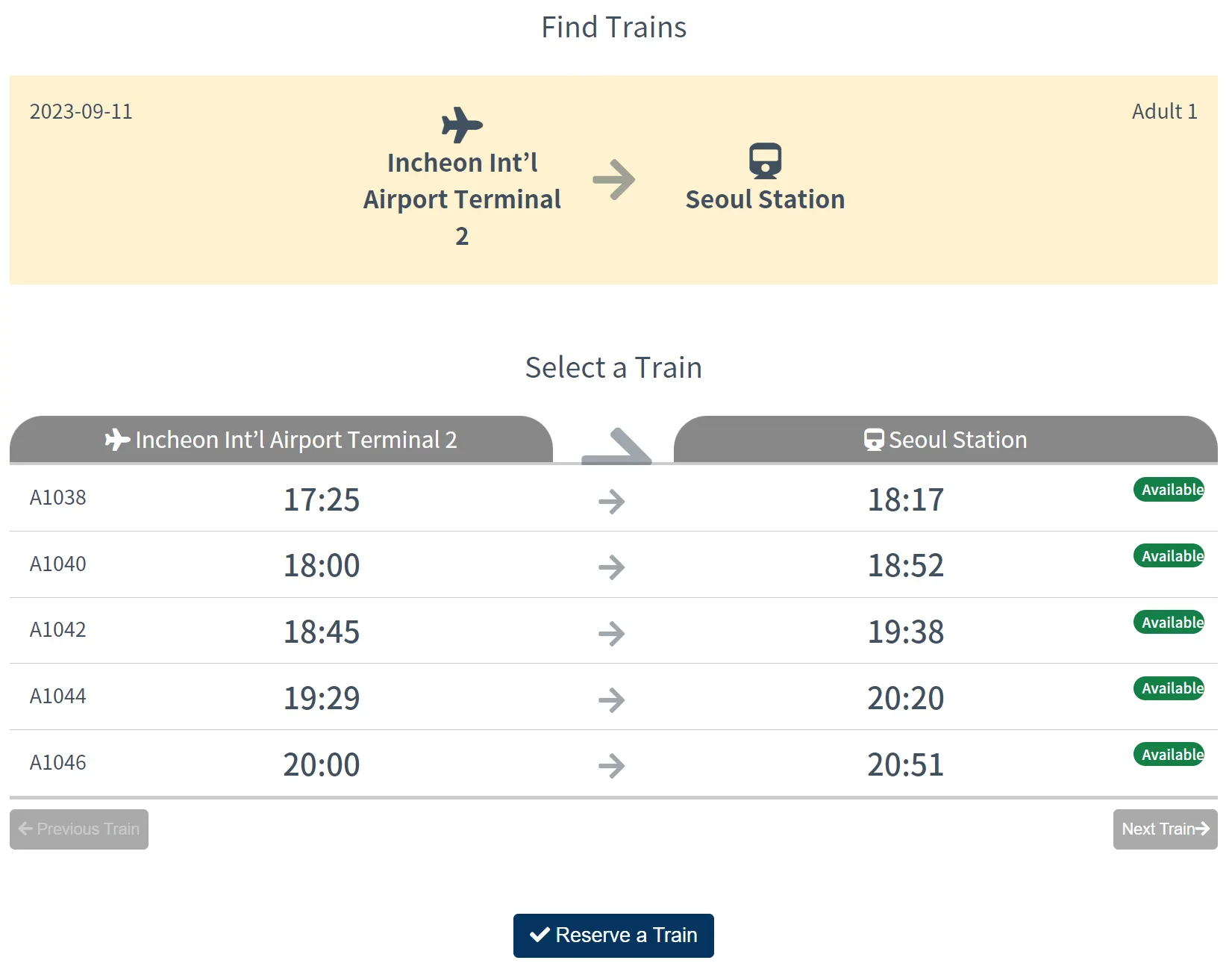The image size is (1232, 969).
Task: Pick train A1046 departing at 20:00
Action: click(x=322, y=764)
